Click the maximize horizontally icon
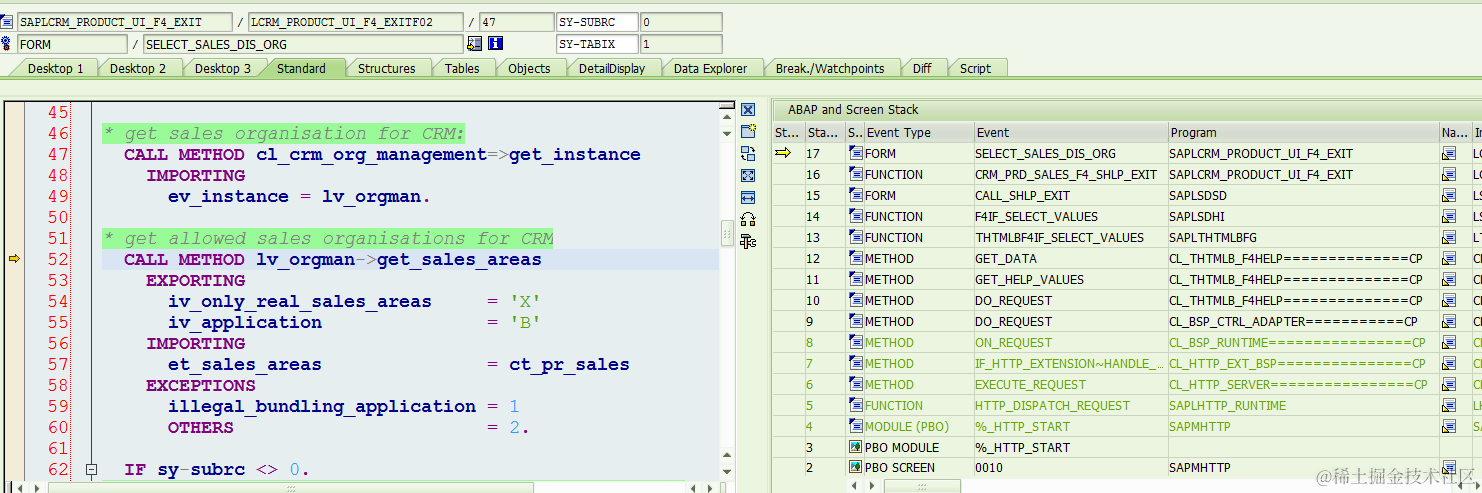1482x493 pixels. [x=748, y=197]
